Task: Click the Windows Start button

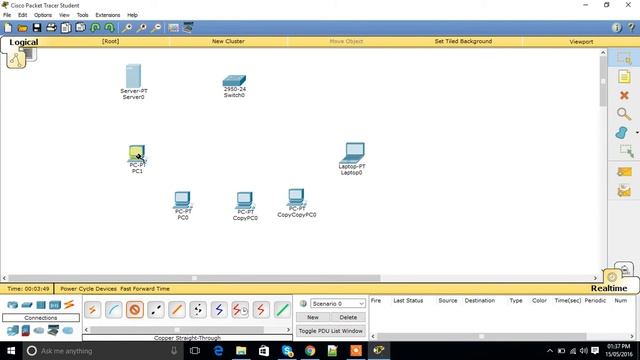Action: pyautogui.click(x=11, y=351)
